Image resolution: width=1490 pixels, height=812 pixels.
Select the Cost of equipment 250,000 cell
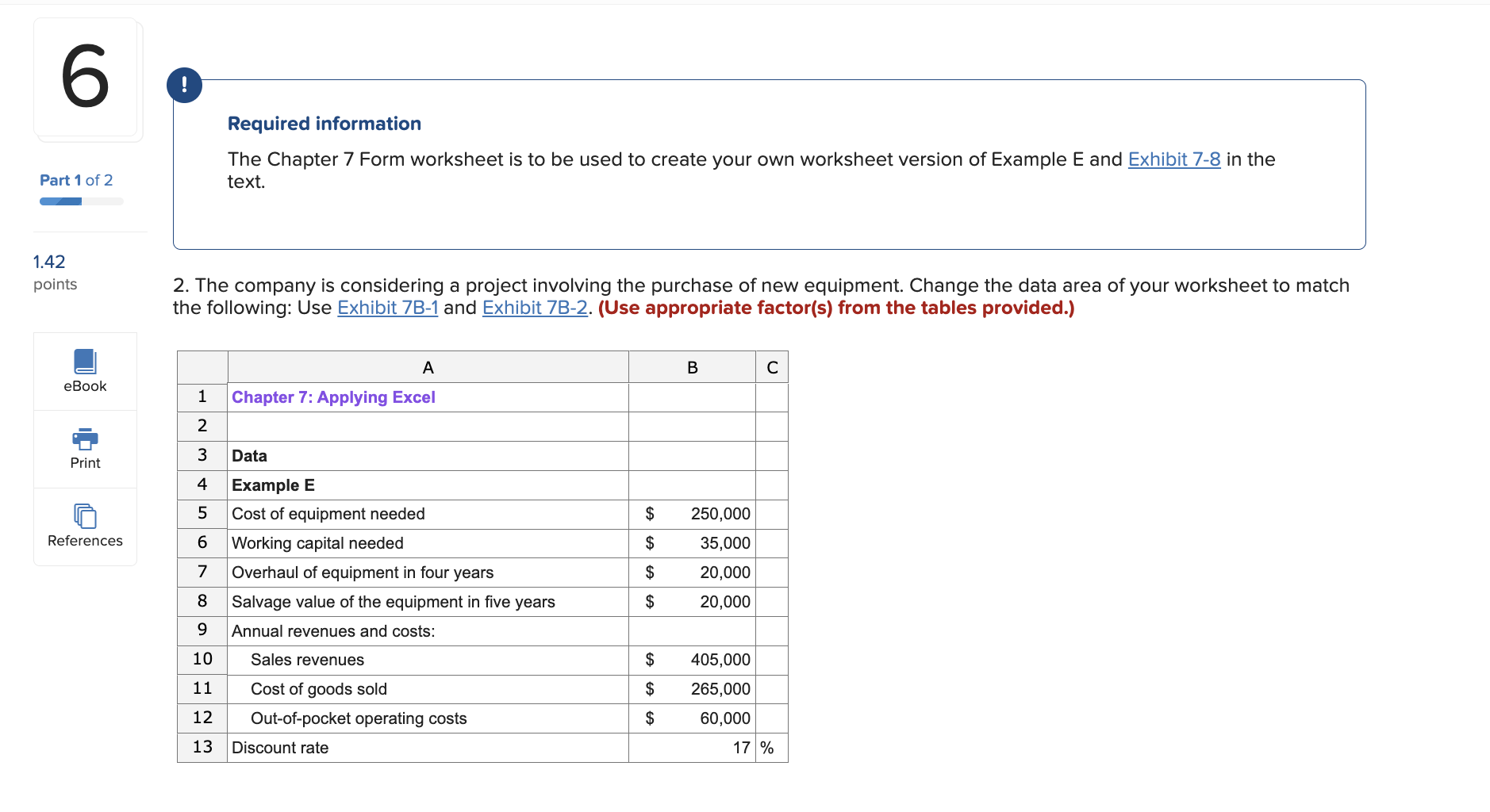point(691,514)
